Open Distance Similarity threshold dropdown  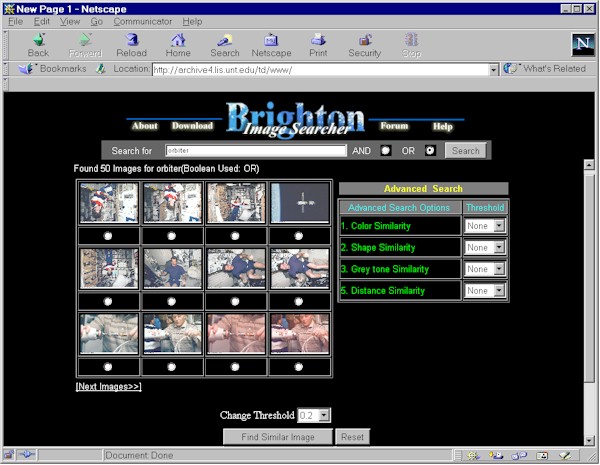485,291
